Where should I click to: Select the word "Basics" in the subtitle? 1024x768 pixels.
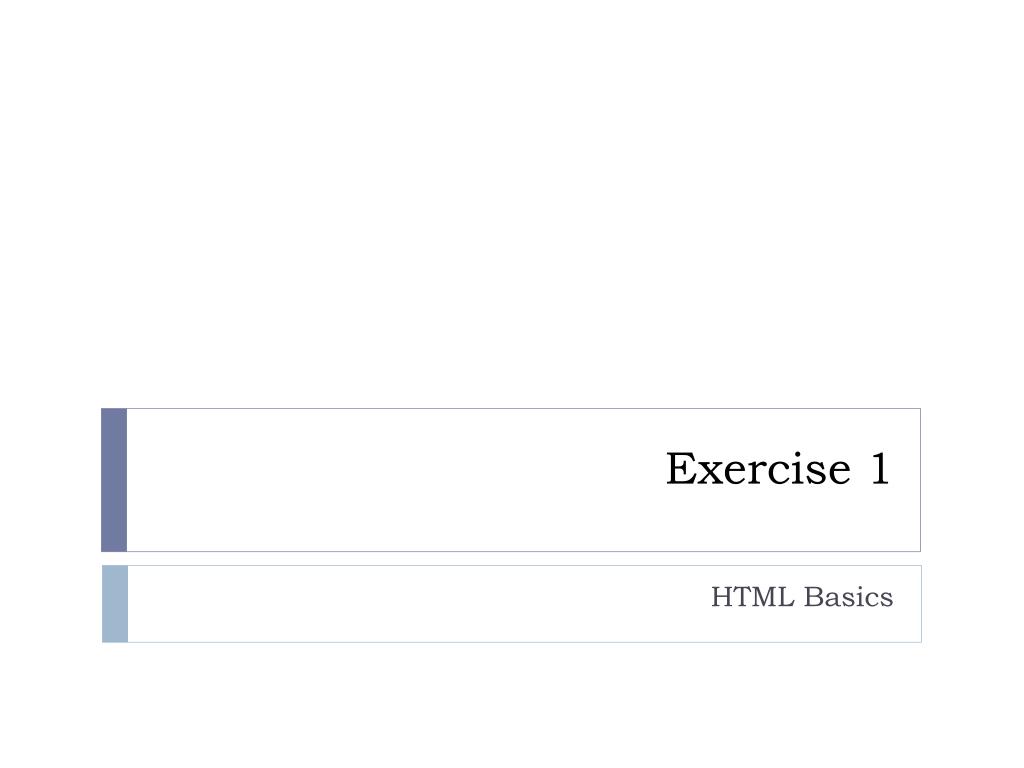point(848,597)
